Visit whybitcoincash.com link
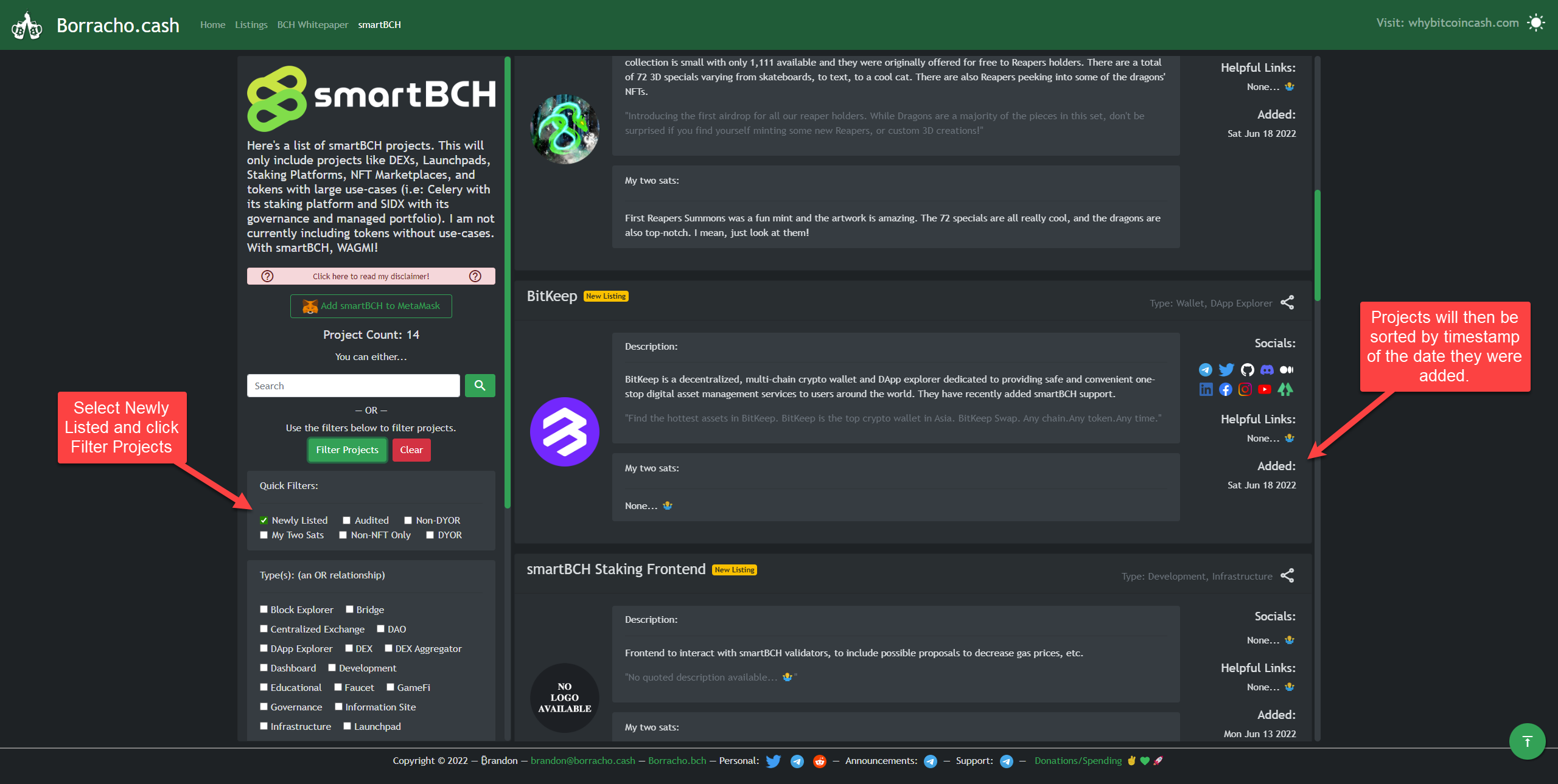This screenshot has height=784, width=1558. click(x=1463, y=23)
